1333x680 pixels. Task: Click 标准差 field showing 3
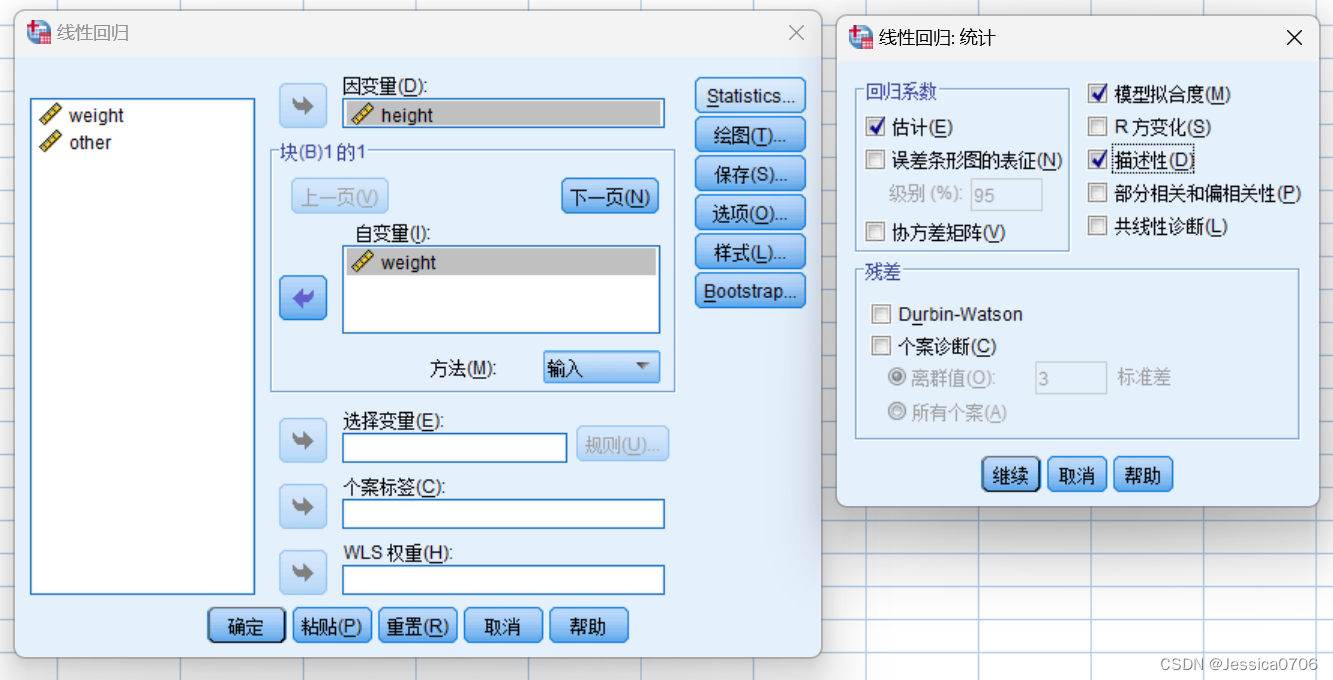point(1071,378)
